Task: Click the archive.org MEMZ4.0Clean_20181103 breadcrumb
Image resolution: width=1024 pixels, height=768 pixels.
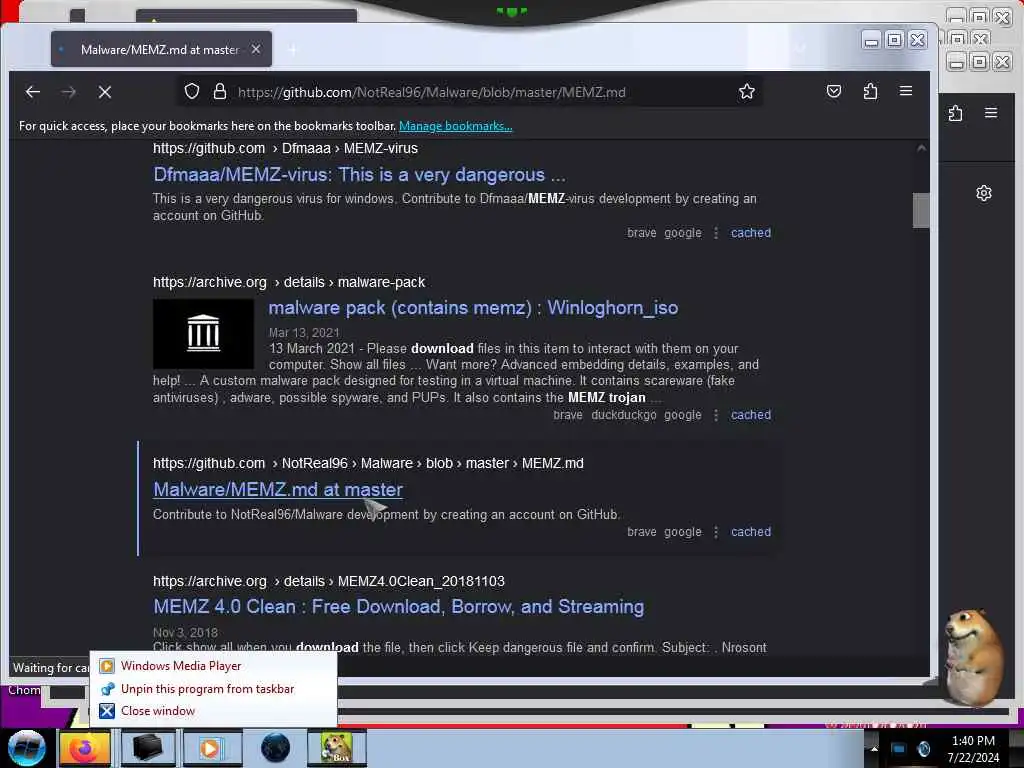Action: click(328, 581)
